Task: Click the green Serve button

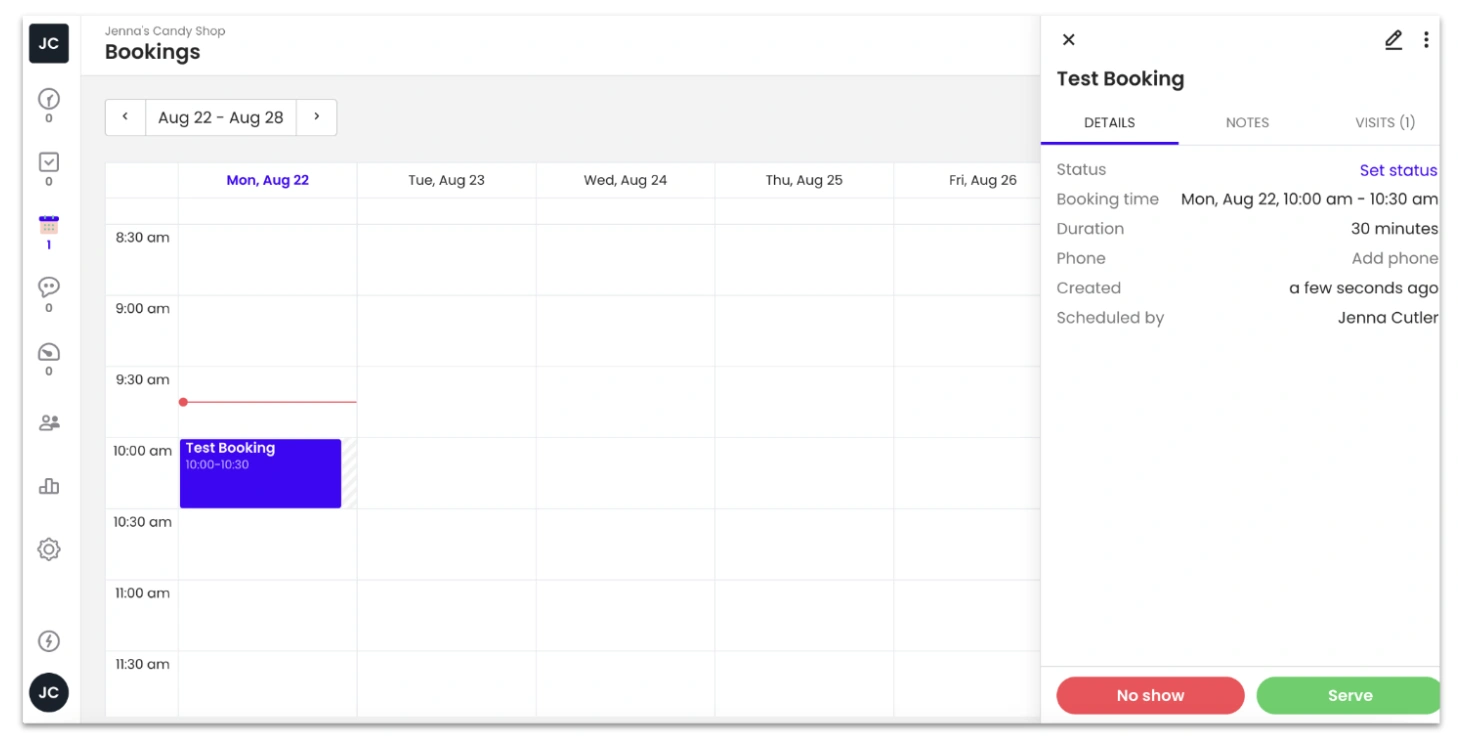Action: 1348,695
